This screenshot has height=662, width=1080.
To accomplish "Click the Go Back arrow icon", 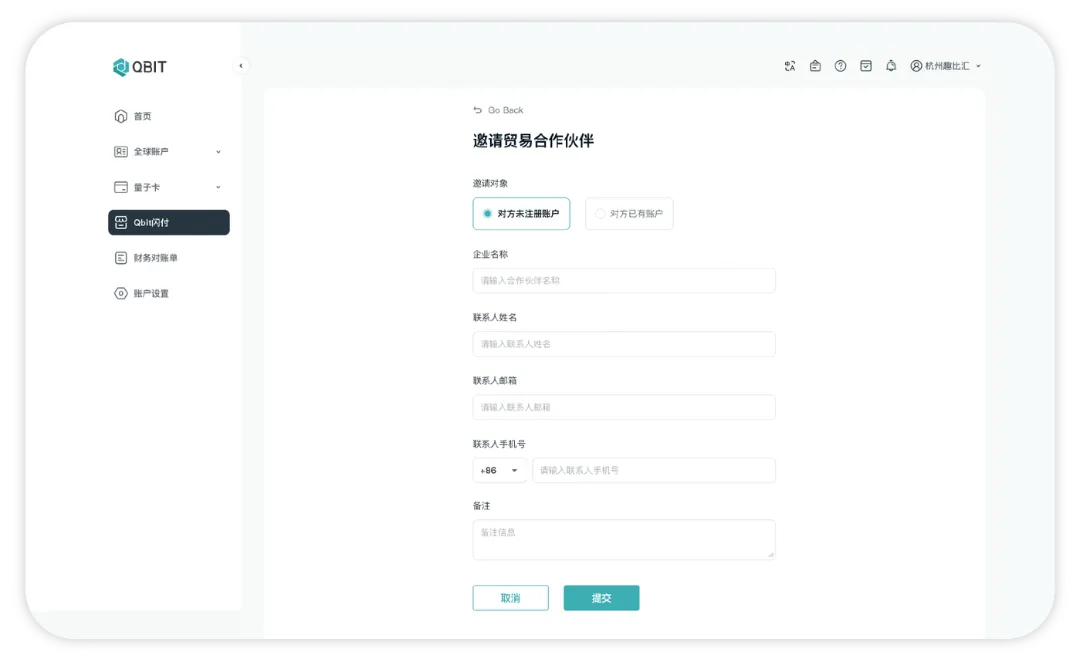I will click(477, 110).
